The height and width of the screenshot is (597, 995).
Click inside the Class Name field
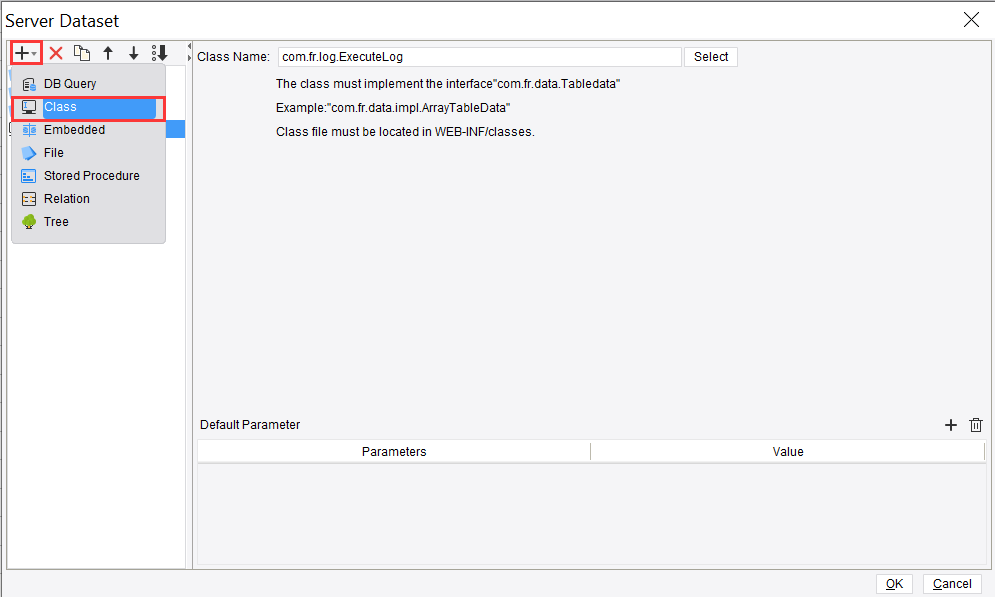point(478,57)
